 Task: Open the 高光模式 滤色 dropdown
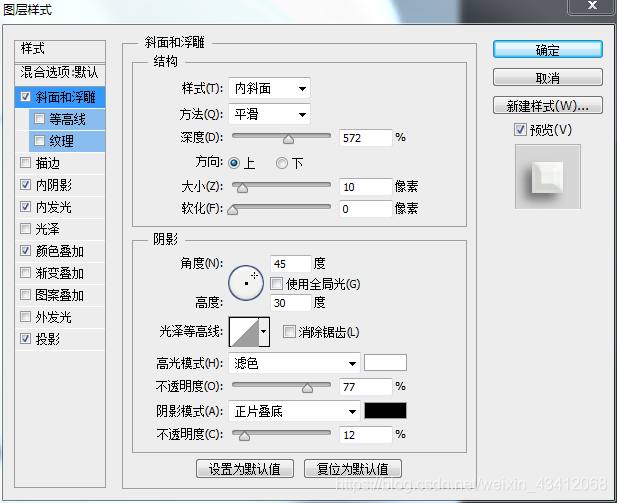click(x=294, y=363)
